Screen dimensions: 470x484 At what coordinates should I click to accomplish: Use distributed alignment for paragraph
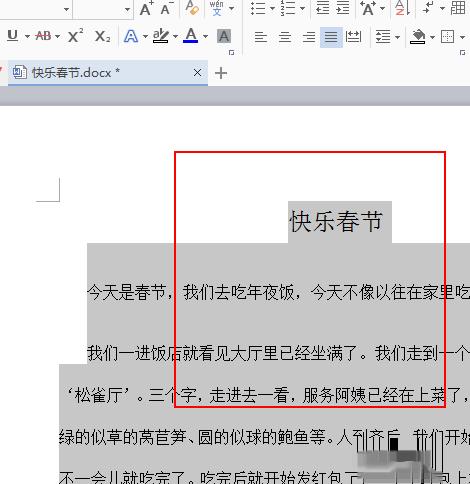coord(353,36)
